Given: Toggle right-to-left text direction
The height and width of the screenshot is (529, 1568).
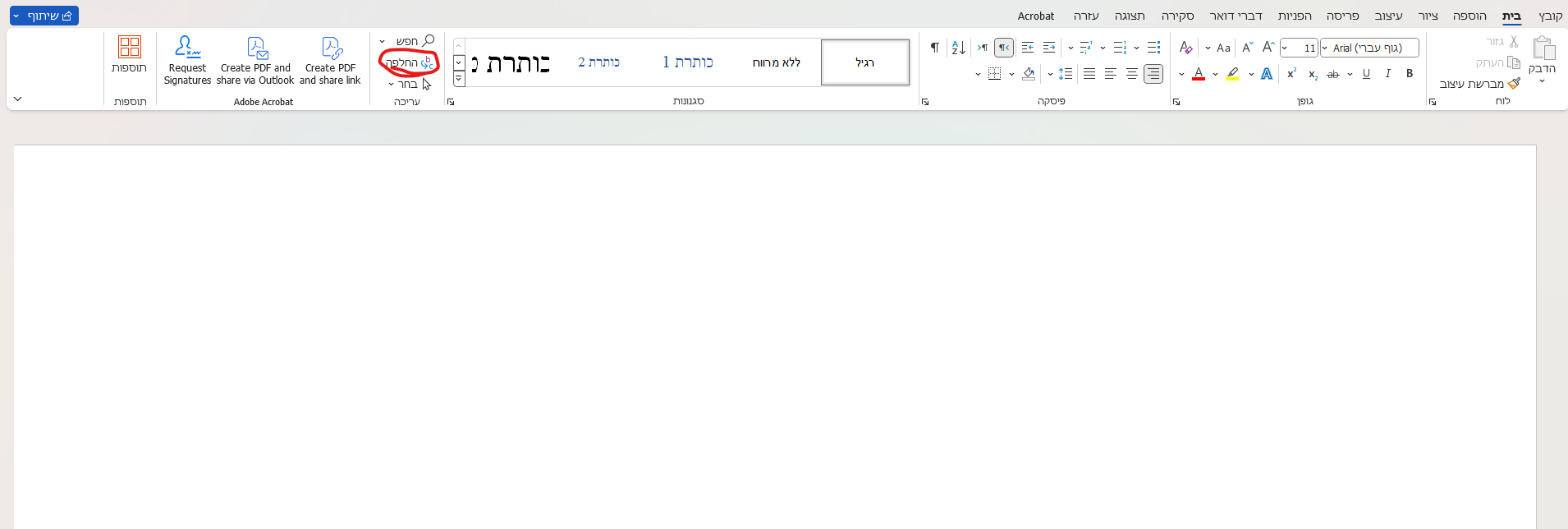Looking at the screenshot, I should tap(1004, 48).
